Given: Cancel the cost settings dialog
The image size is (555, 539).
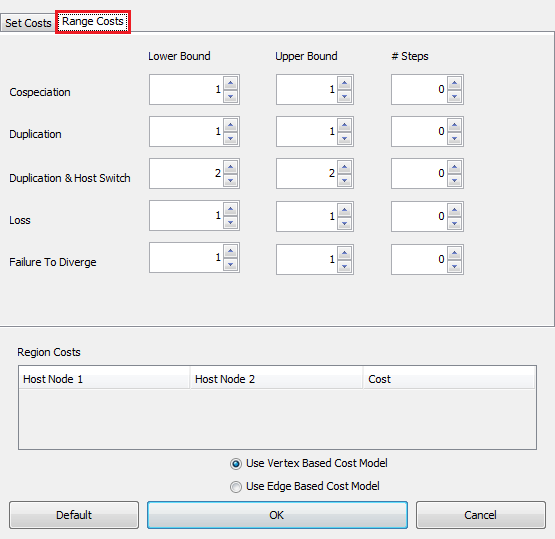Looking at the screenshot, I should [x=481, y=515].
